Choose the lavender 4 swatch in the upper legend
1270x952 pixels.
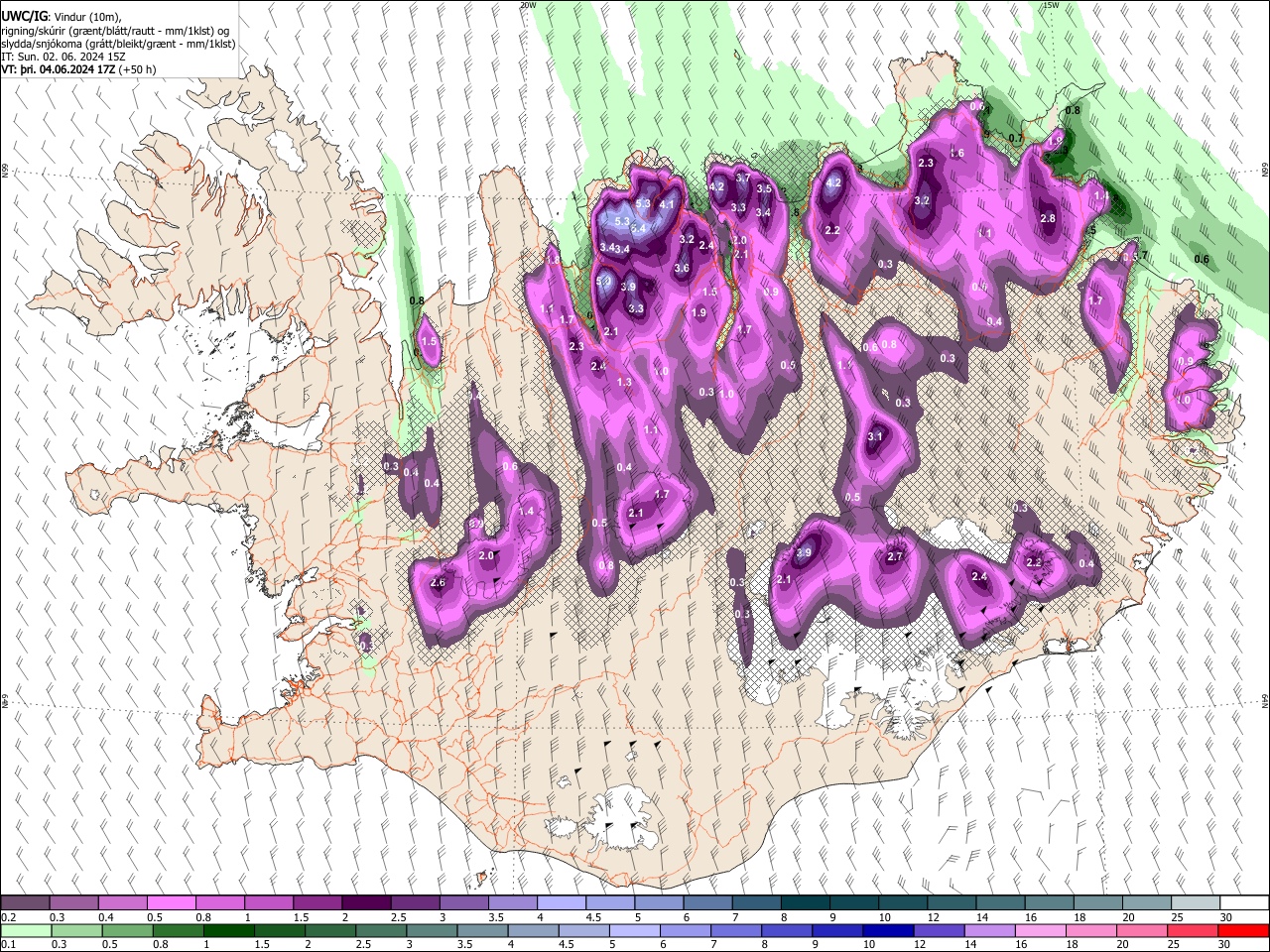click(x=561, y=903)
